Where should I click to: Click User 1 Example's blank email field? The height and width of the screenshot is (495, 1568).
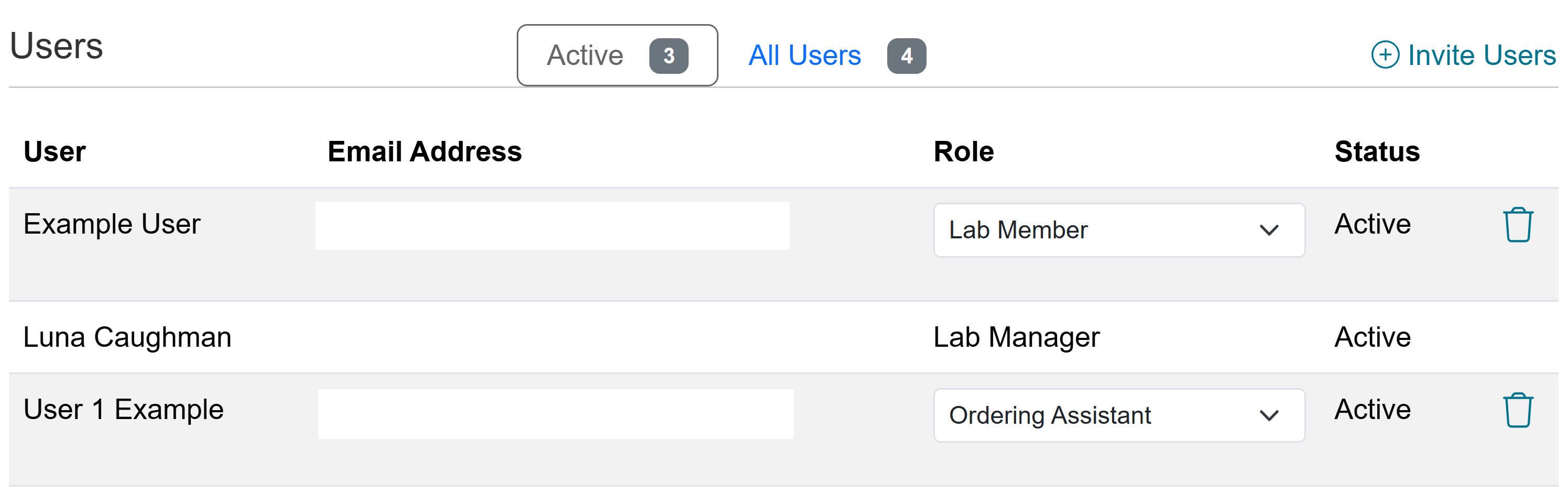pos(555,414)
